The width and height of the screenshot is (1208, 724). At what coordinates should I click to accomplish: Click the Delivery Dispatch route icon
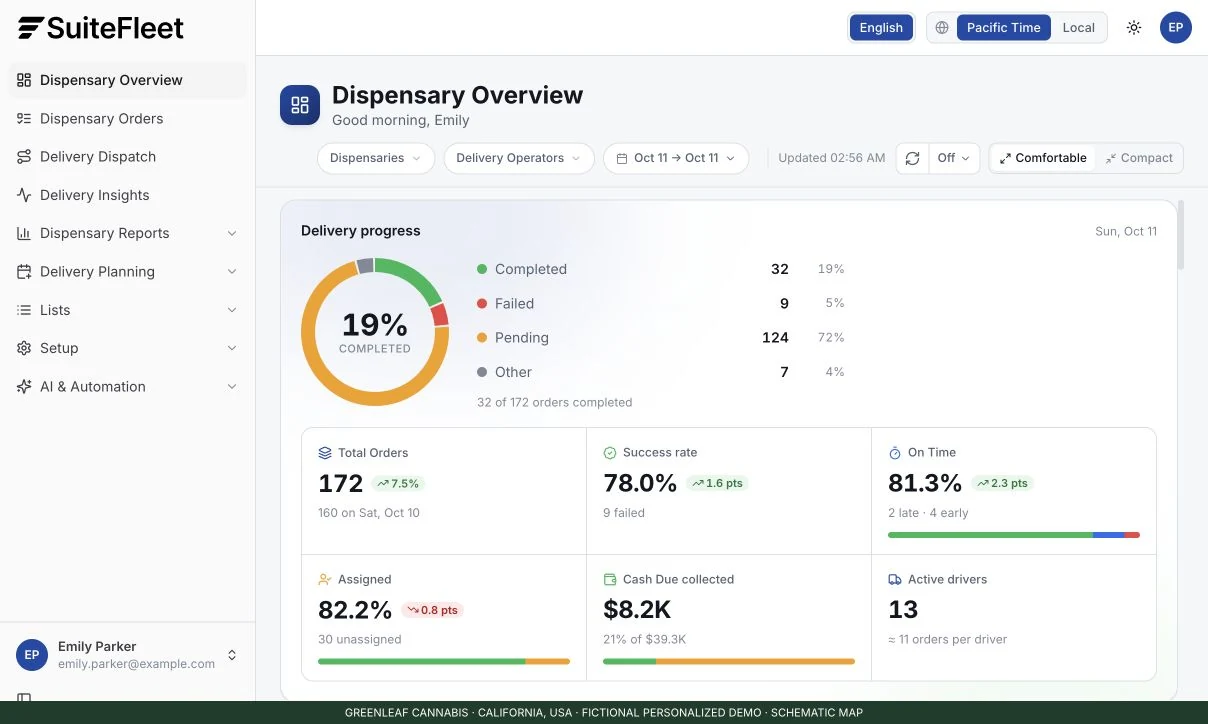pos(24,157)
